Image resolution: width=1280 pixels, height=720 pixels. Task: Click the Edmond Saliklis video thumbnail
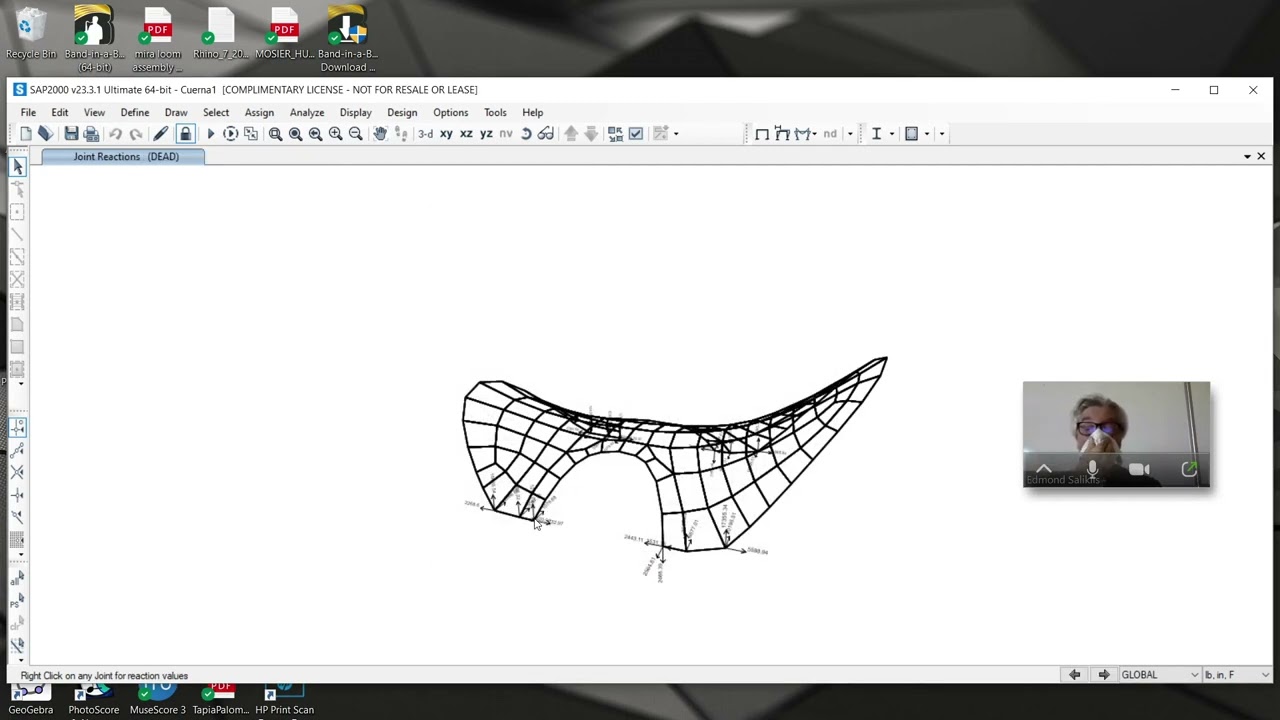[1116, 434]
